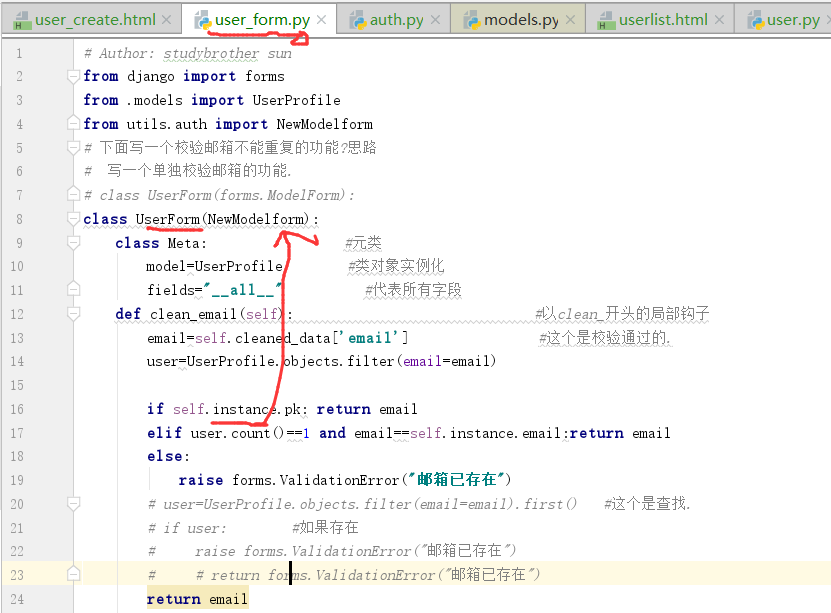Click the '#这个是查找' comment on line 20
This screenshot has height=613, width=831.
[x=647, y=503]
